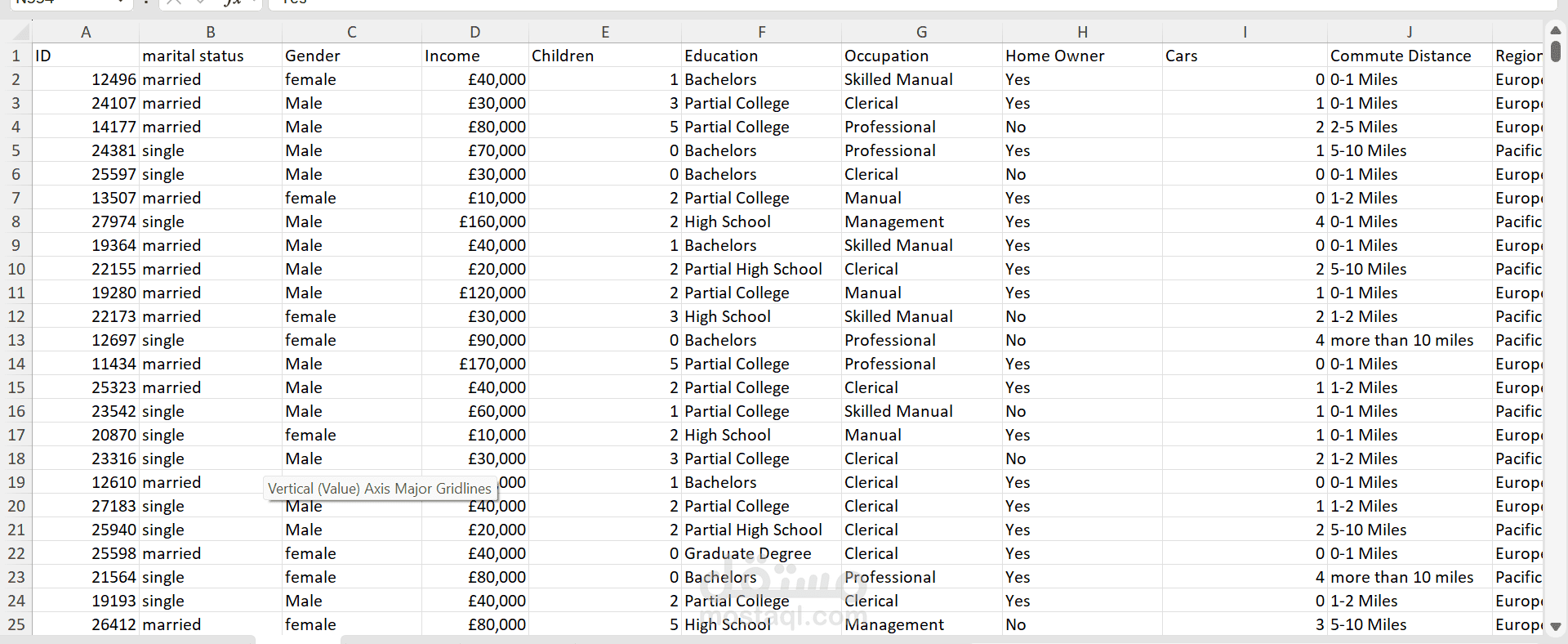Select column D header
This screenshot has height=644, width=1568.
[x=474, y=33]
